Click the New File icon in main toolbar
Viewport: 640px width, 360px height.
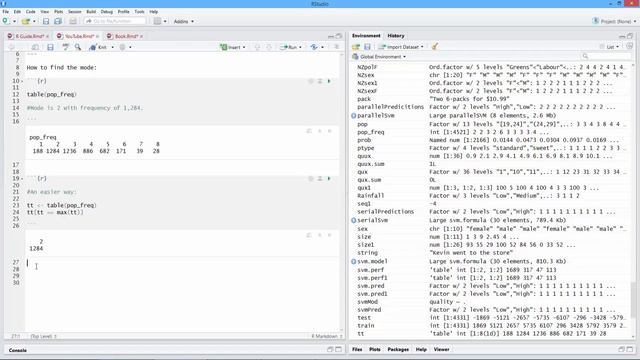tap(5, 21)
